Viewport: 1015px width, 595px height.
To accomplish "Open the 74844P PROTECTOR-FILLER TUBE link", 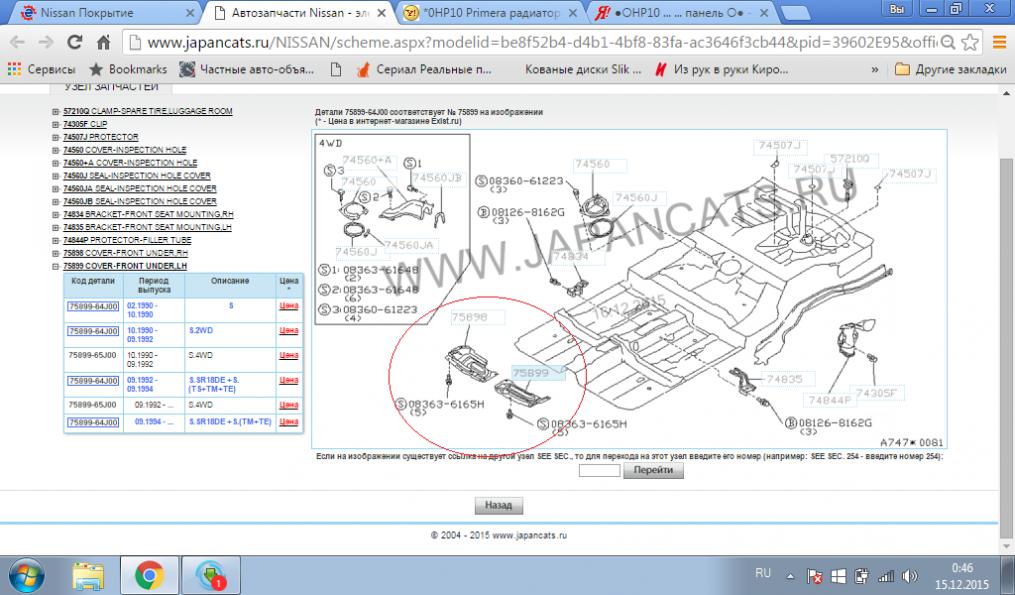I will pos(128,240).
